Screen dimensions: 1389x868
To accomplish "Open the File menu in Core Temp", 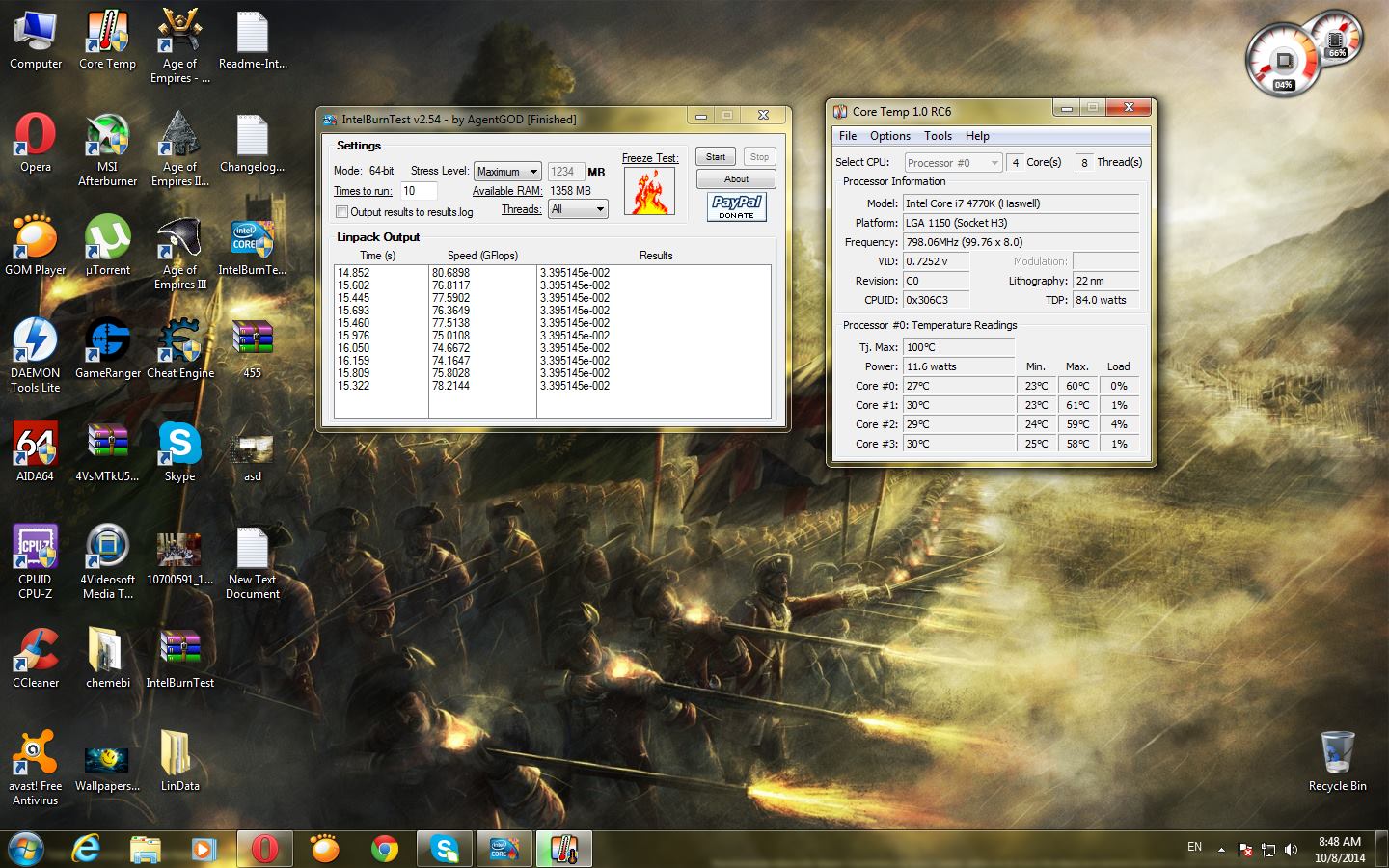I will [848, 136].
